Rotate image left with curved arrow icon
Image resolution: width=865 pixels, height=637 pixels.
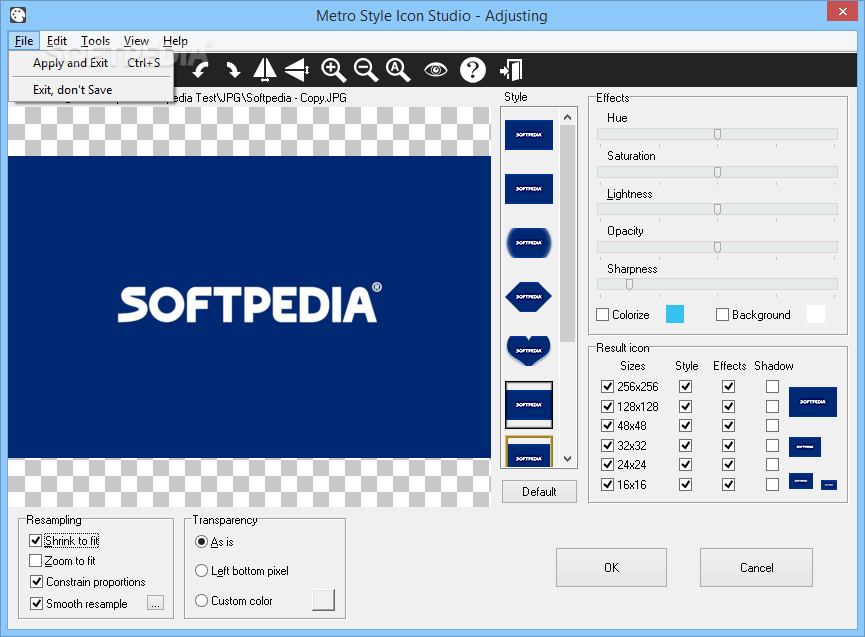click(x=200, y=70)
